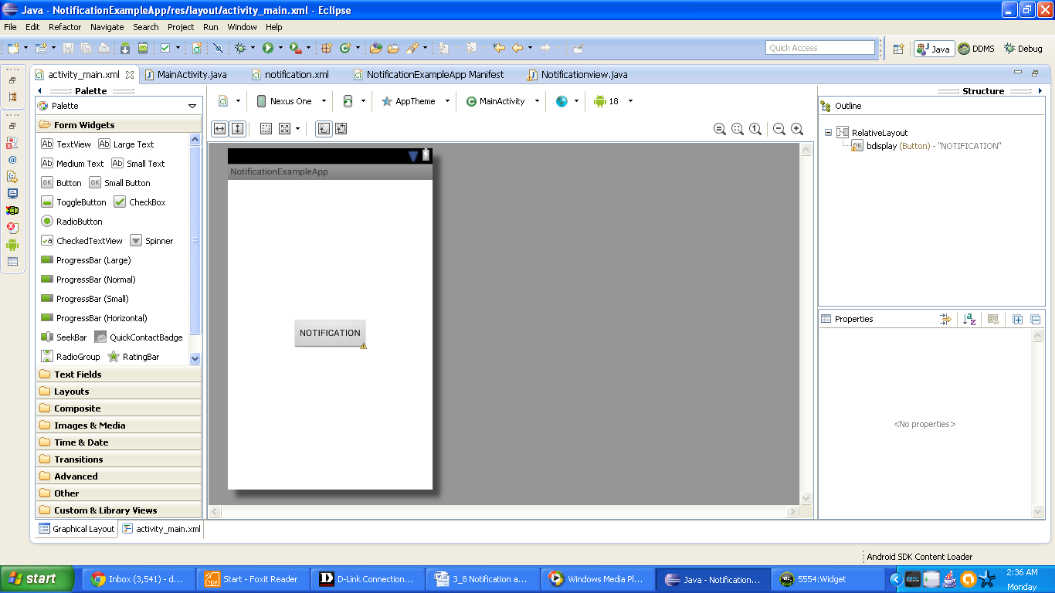Click the Back navigation arrow icon
Viewport: 1055px width, 593px height.
517,48
